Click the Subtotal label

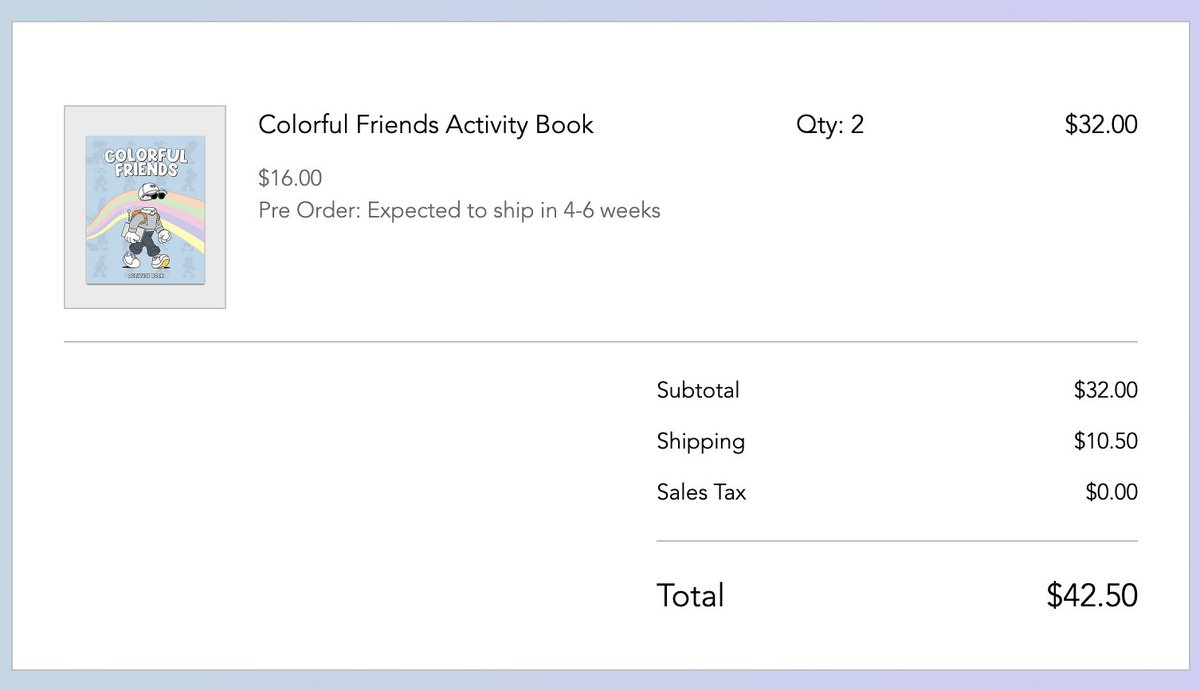(x=698, y=390)
